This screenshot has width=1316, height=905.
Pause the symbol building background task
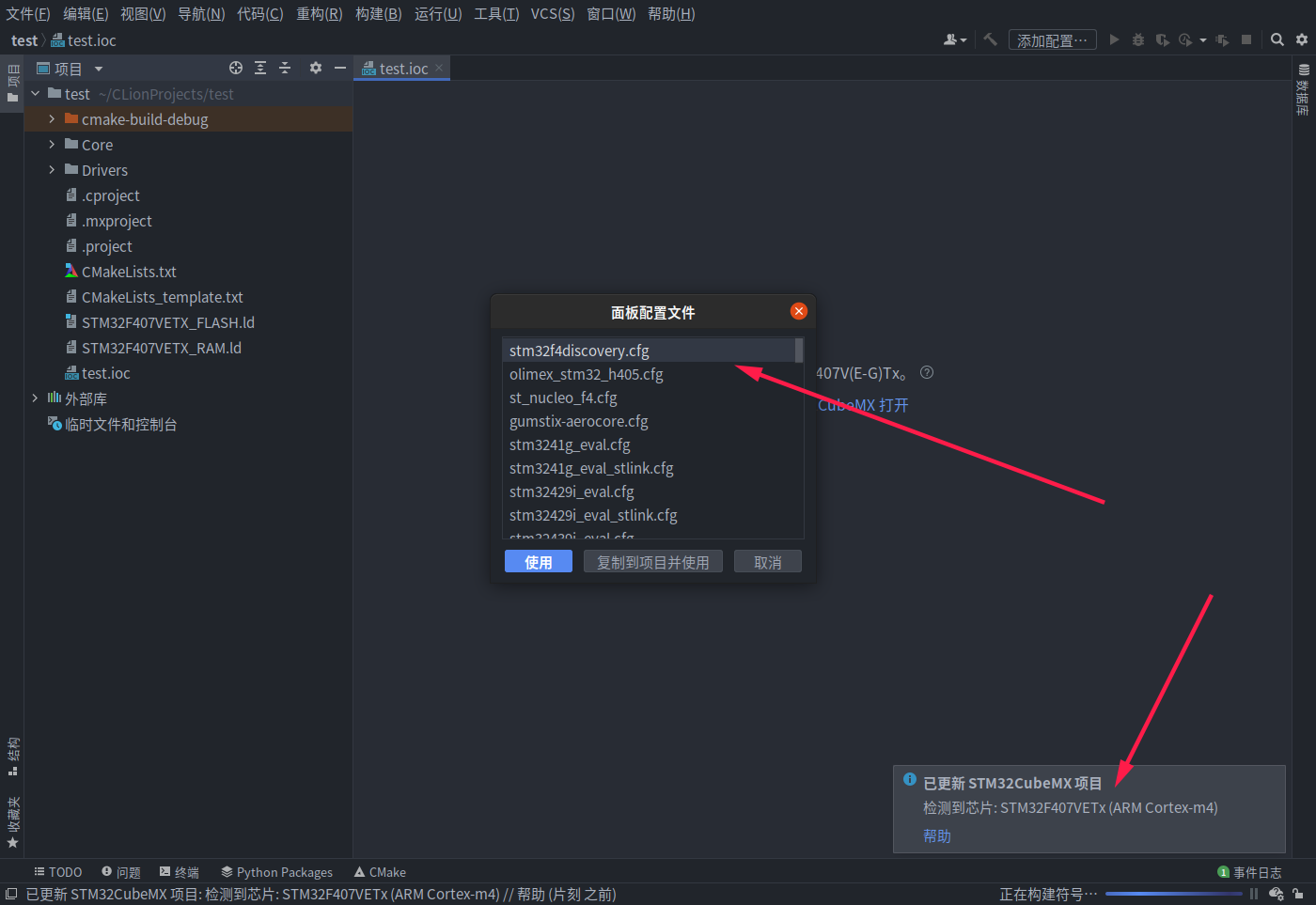coord(1254,894)
